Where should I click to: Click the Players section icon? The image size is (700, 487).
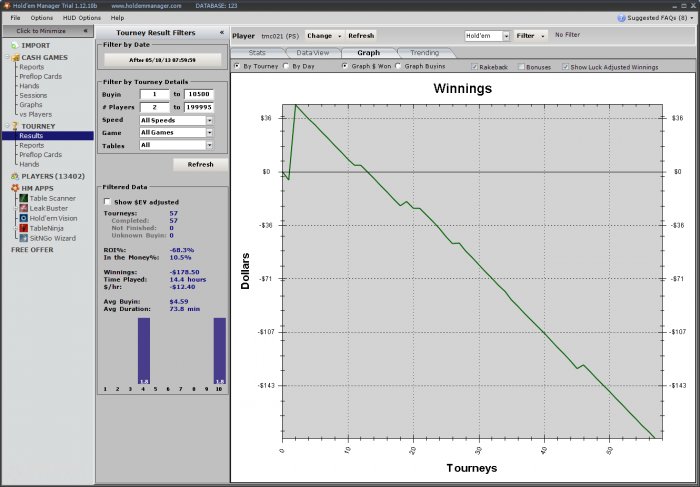tap(13, 176)
